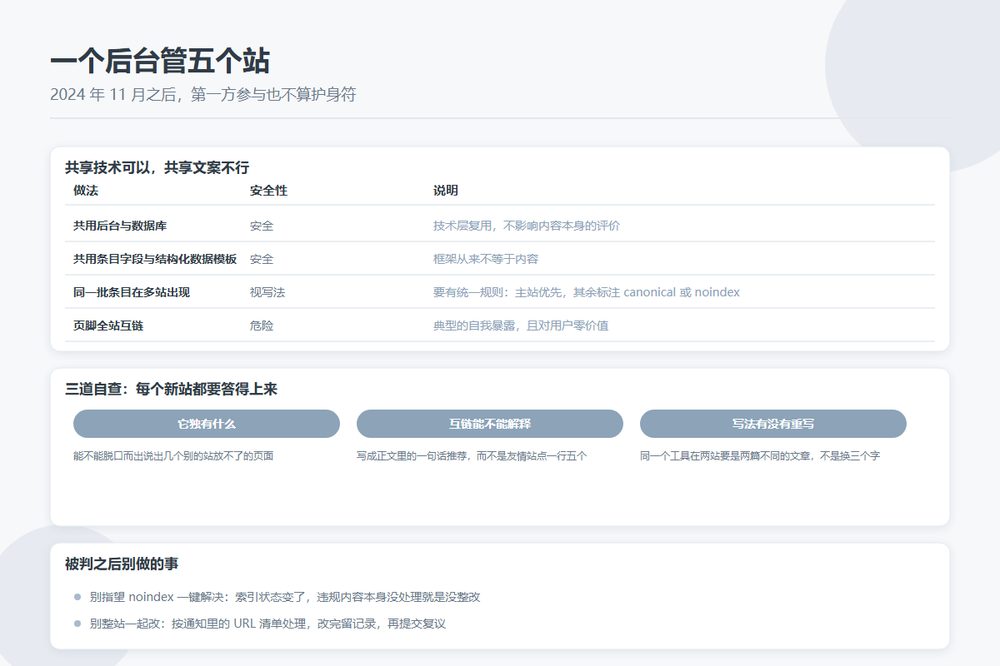Select the 同一批条目在多站出现 cell
Image resolution: width=1000 pixels, height=666 pixels.
tap(131, 292)
